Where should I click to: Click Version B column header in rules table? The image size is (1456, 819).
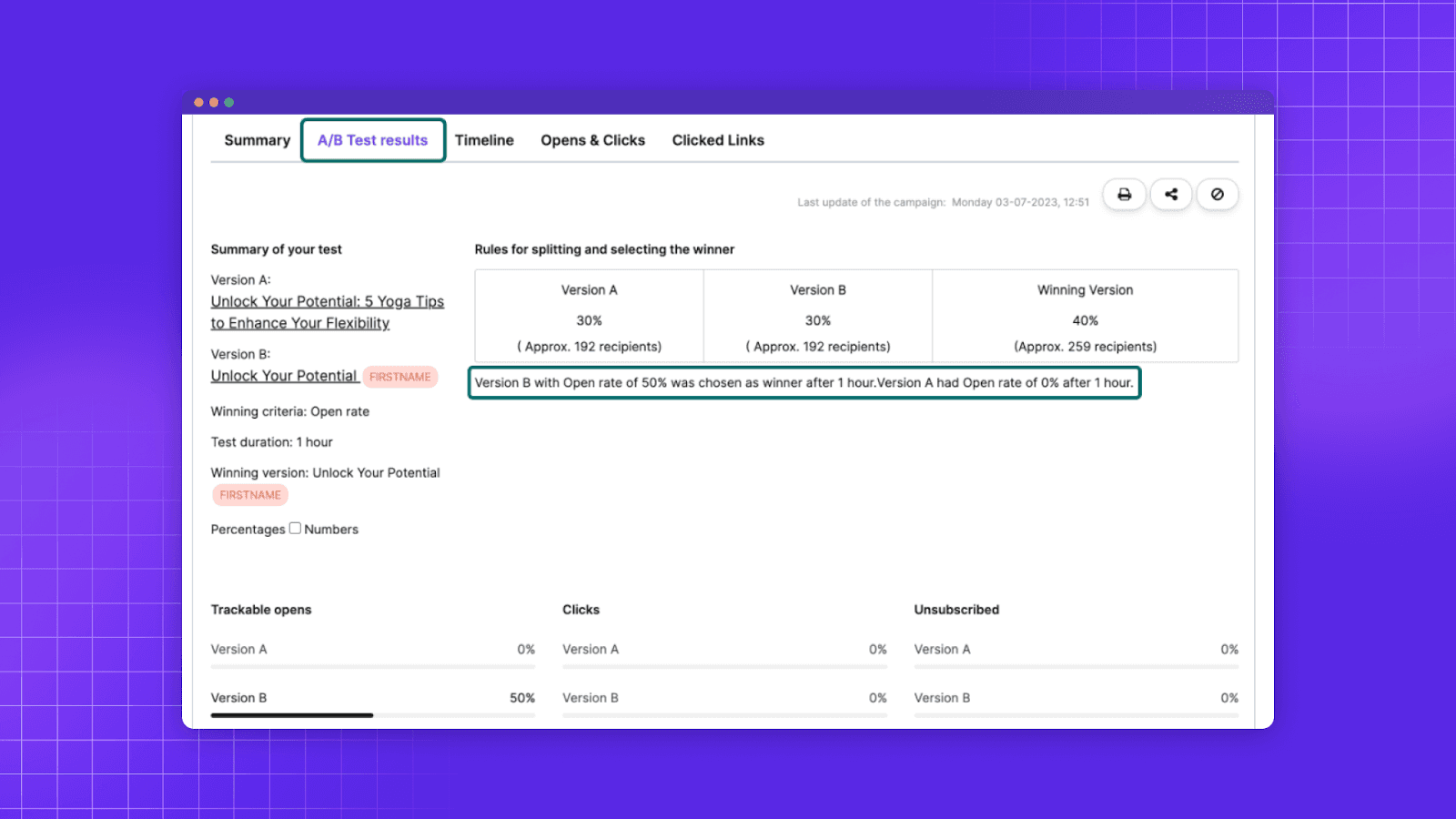817,290
